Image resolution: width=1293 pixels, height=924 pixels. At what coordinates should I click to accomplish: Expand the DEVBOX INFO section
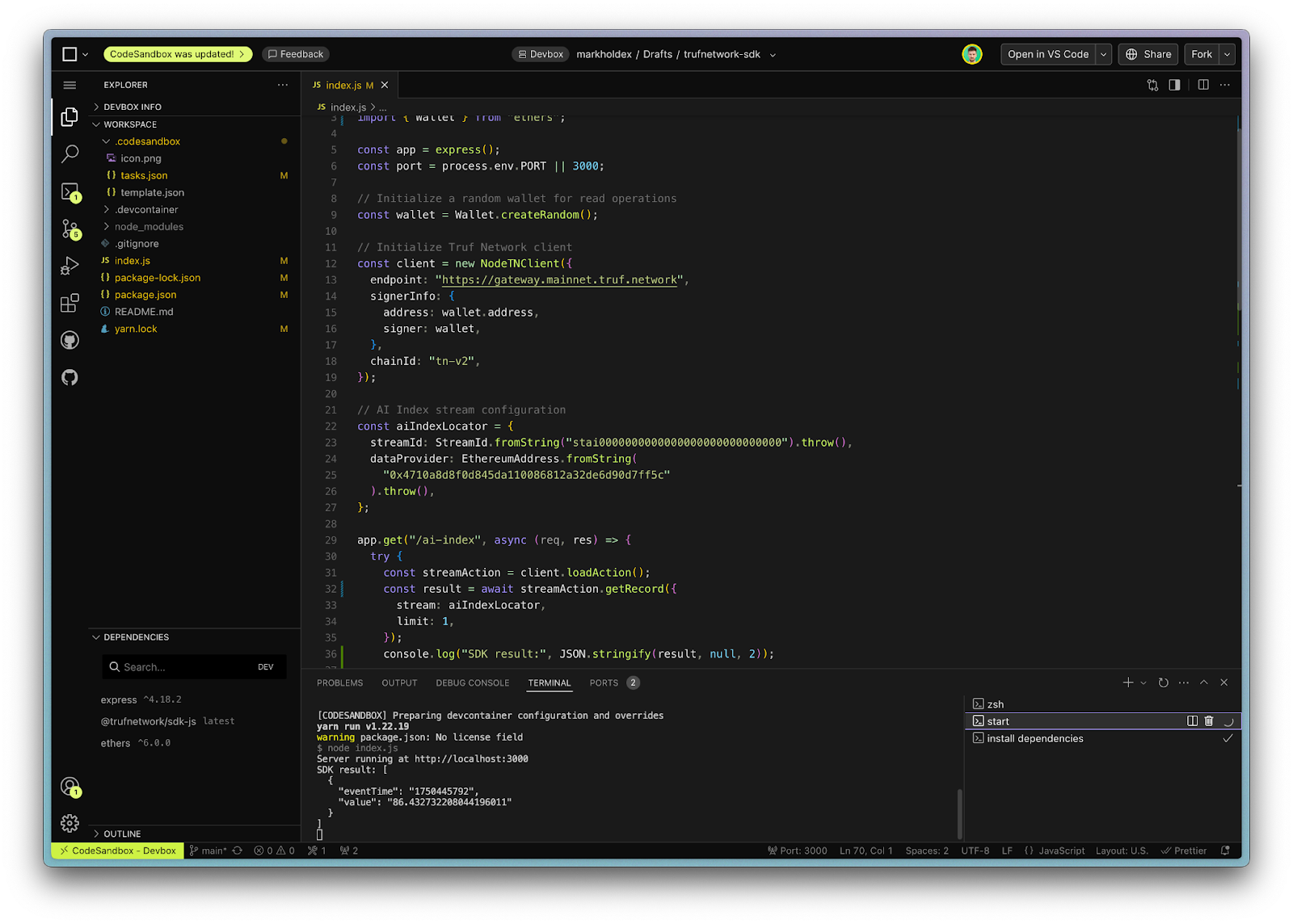click(132, 107)
